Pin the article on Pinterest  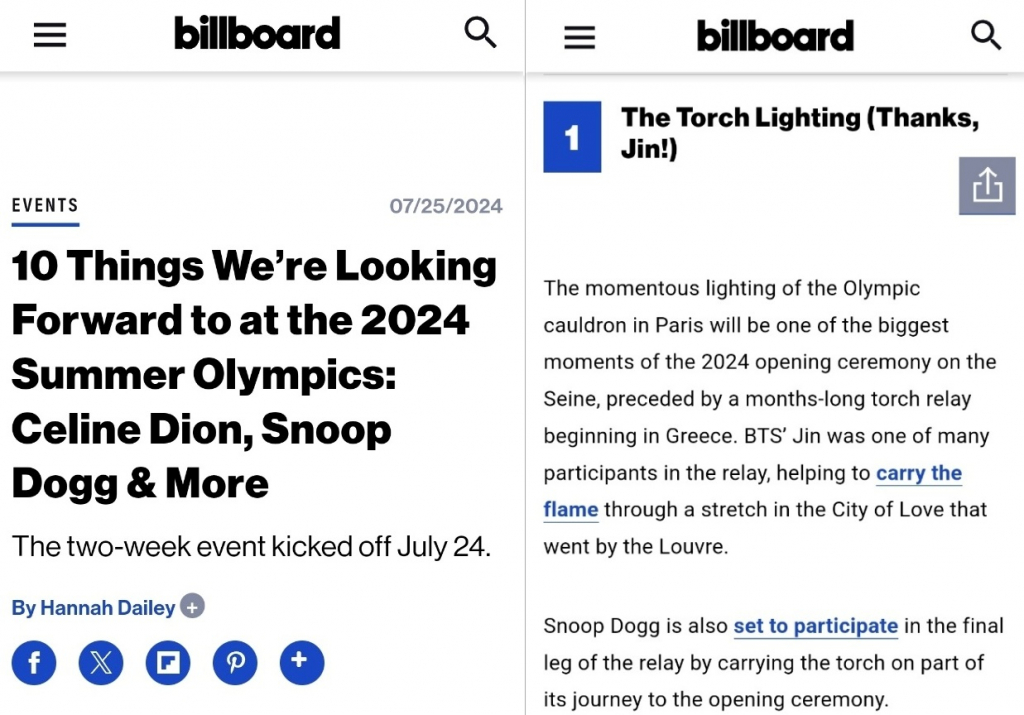235,663
